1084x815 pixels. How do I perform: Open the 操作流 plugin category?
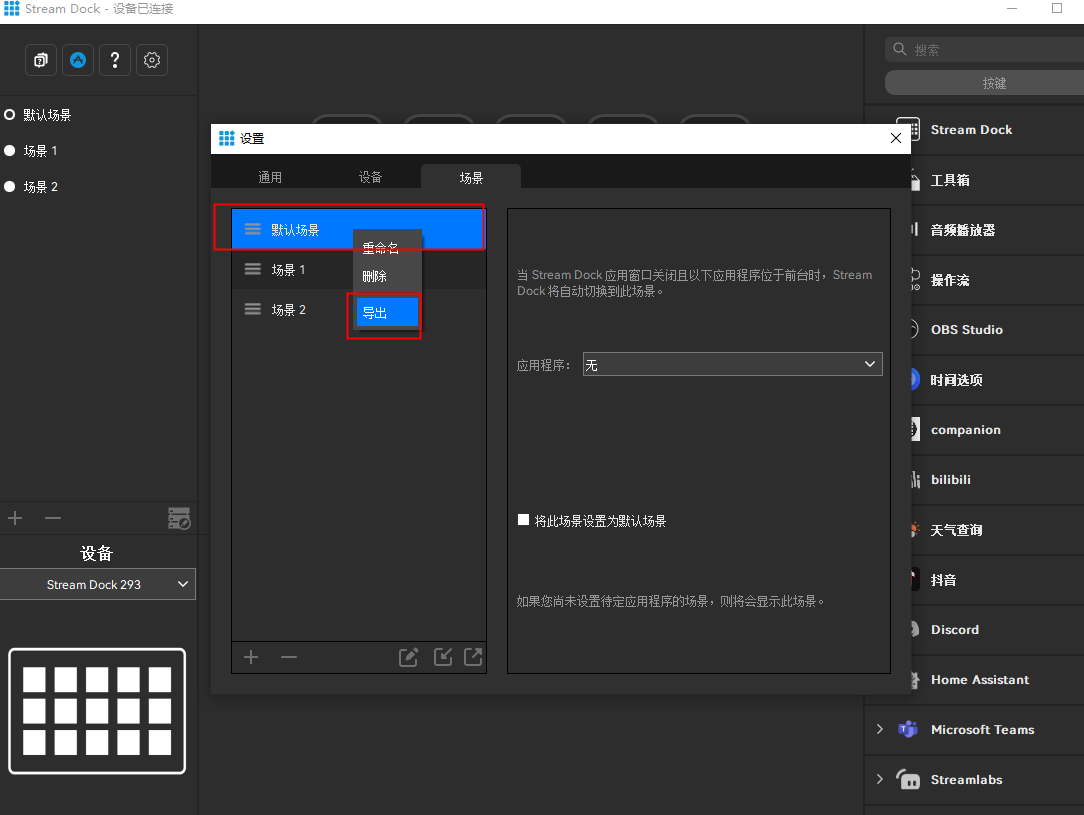tap(974, 280)
